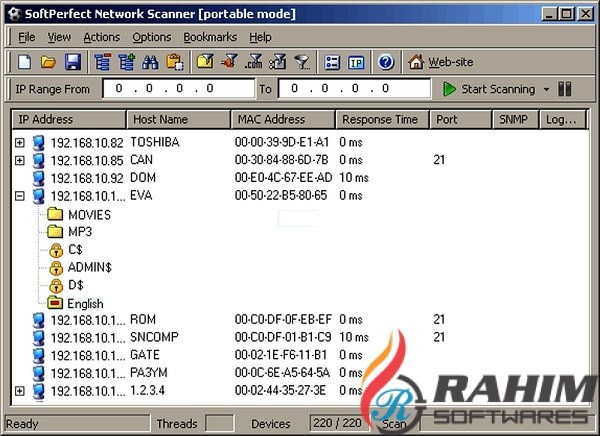This screenshot has width=600, height=436.
Task: Select the MOVIES shared folder
Action: [x=89, y=215]
